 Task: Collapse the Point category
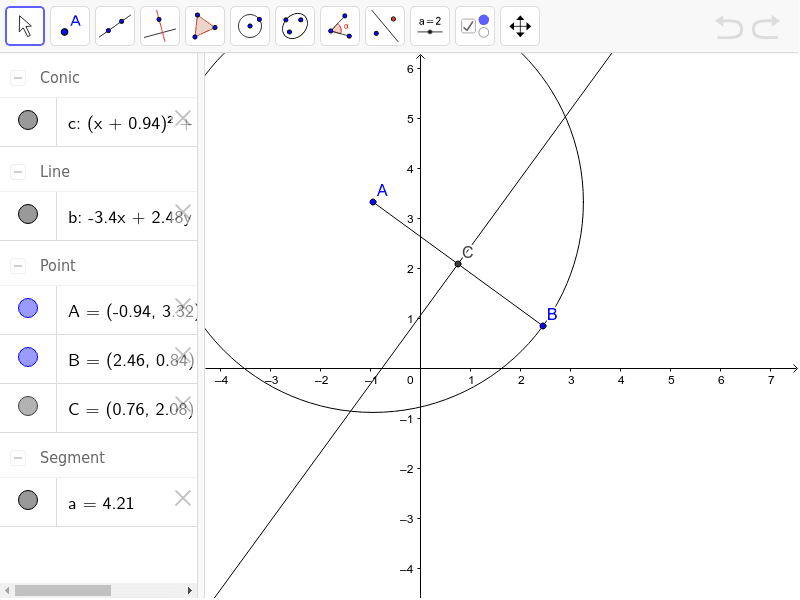point(18,265)
